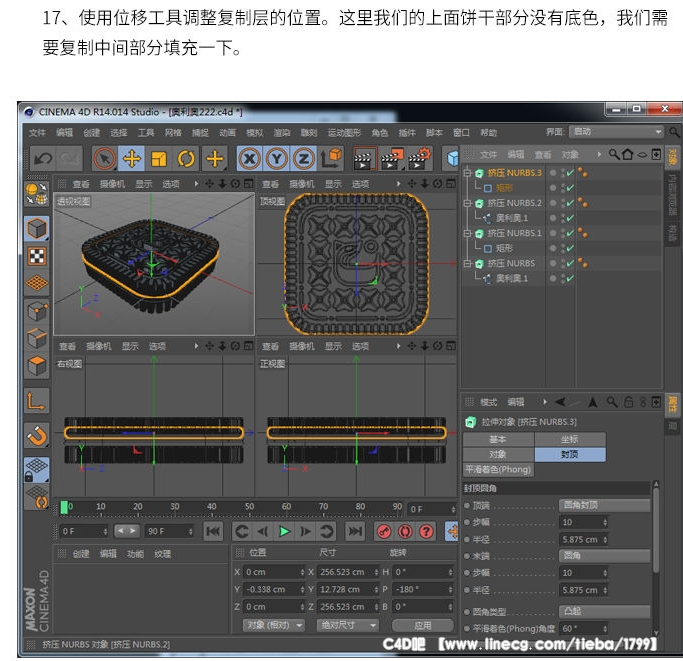Open the 对象 (相对) dropdown
The width and height of the screenshot is (683, 661).
pyautogui.click(x=273, y=625)
